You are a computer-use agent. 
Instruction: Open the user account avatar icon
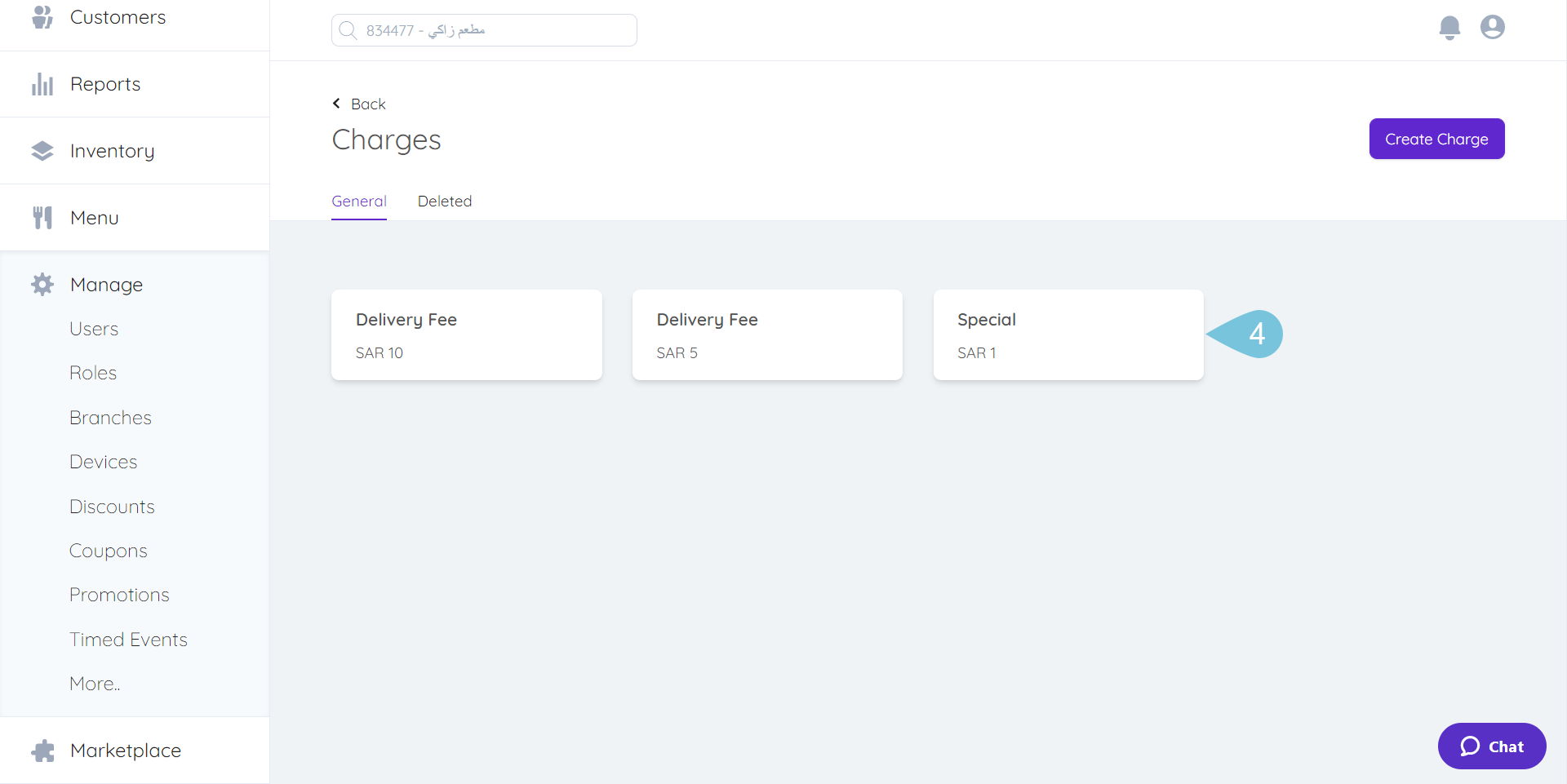tap(1493, 27)
